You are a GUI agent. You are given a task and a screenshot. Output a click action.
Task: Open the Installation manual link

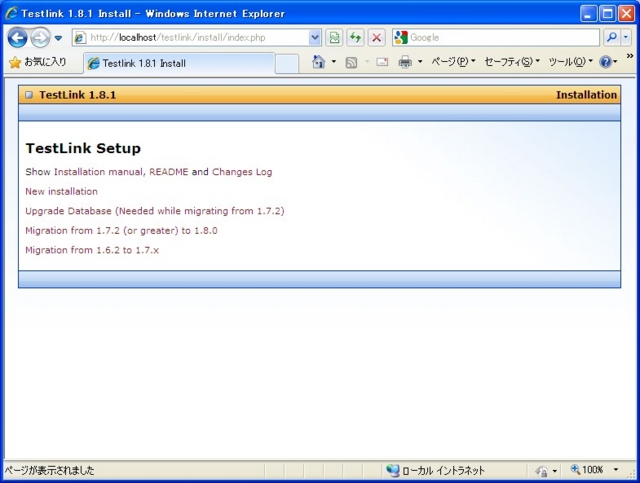tap(98, 172)
